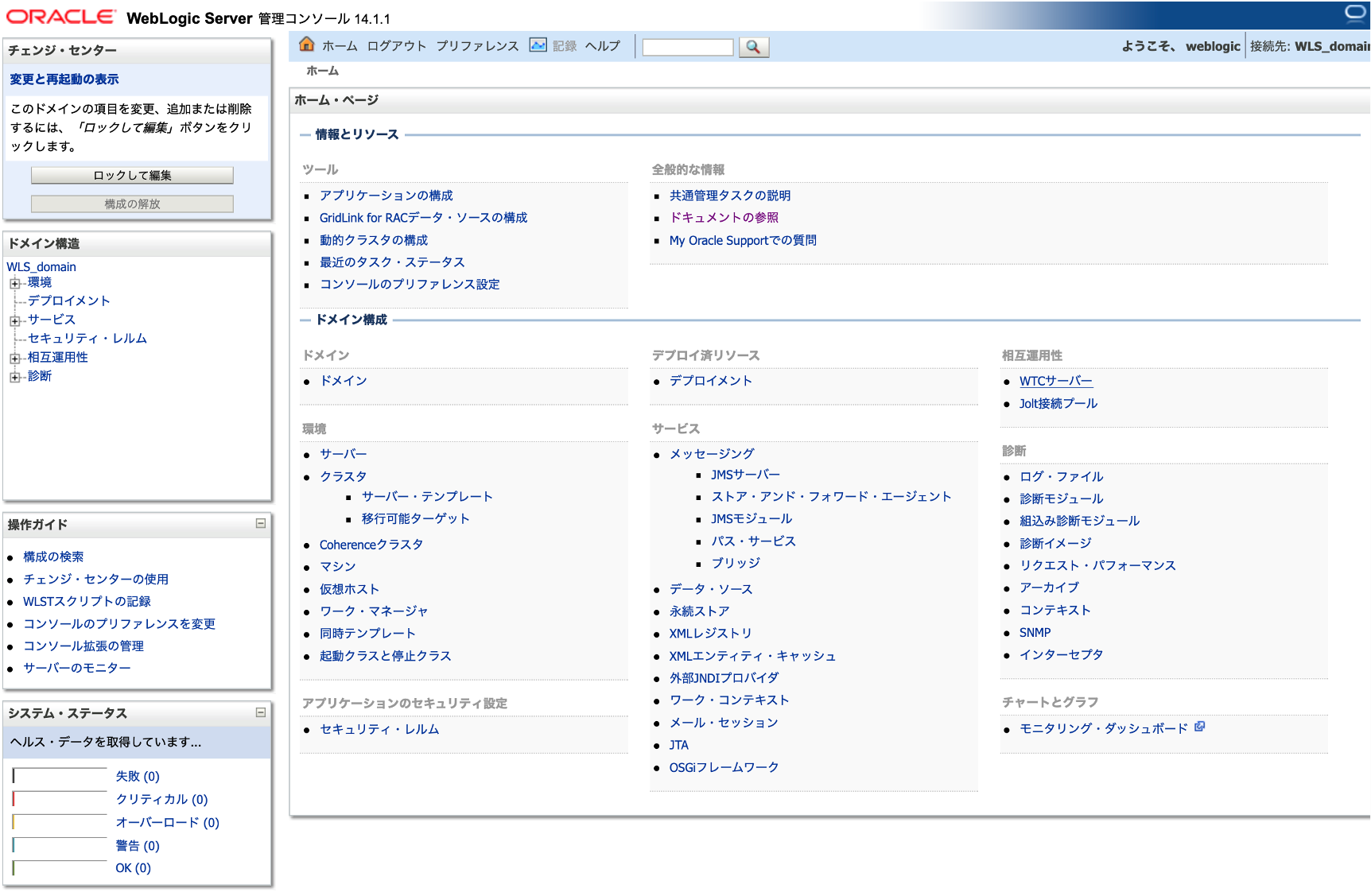Open コンソールのプリファレンス設定 link

click(410, 285)
